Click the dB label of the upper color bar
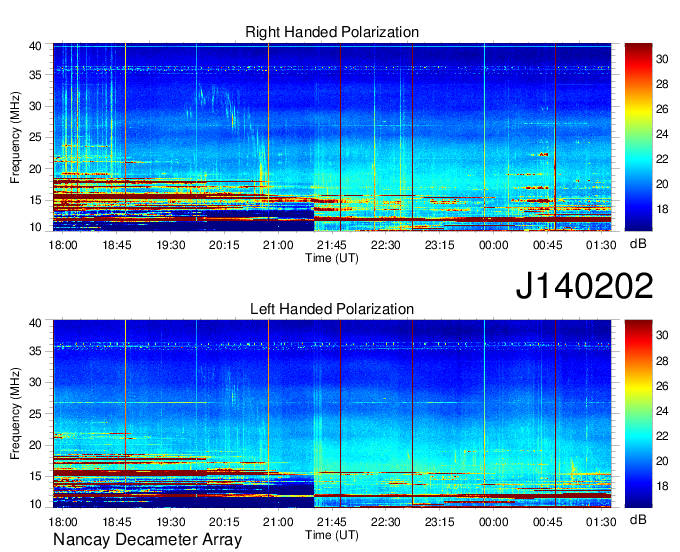The height and width of the screenshot is (552, 680). tap(638, 244)
